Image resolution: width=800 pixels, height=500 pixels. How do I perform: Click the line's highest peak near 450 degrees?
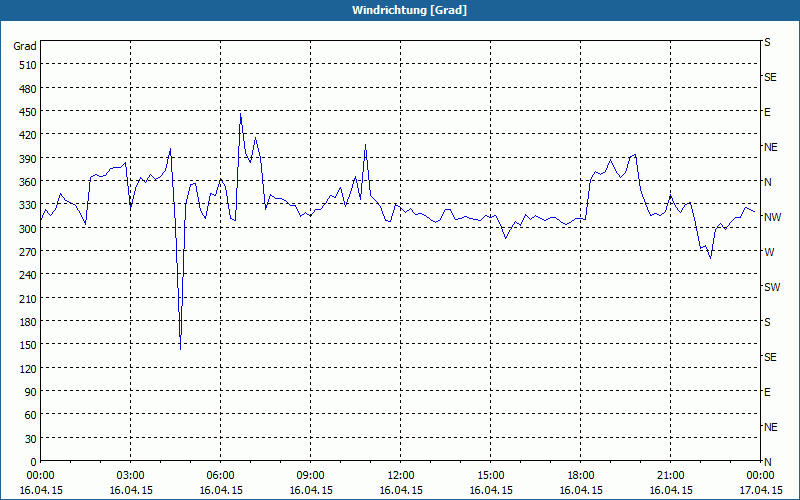(x=240, y=114)
